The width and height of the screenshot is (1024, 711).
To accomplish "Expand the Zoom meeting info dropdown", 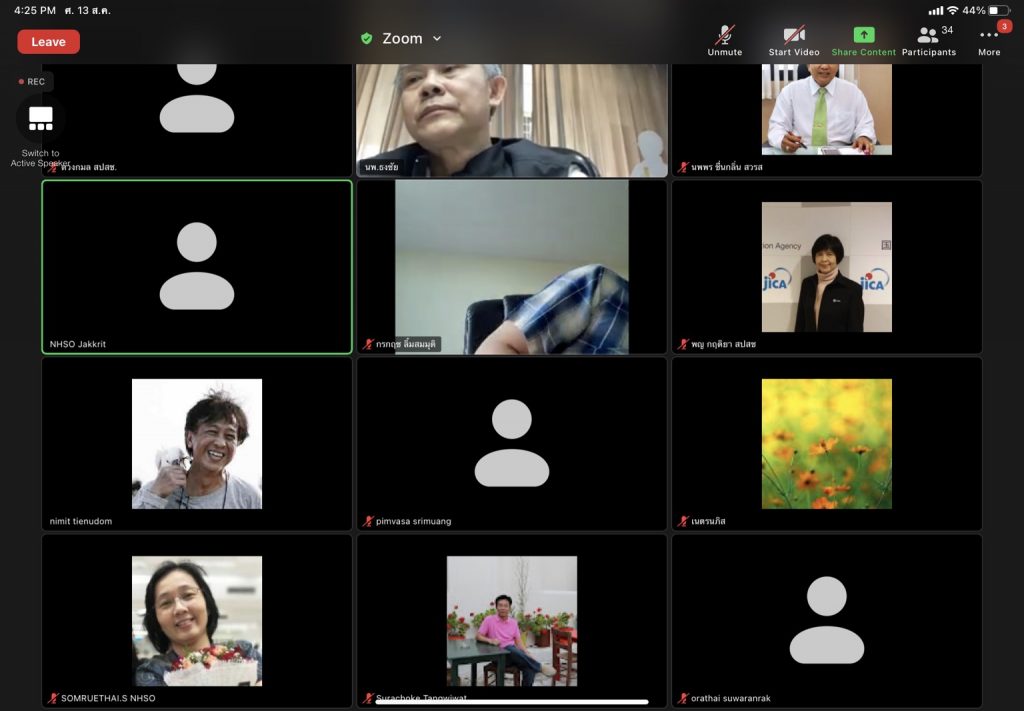I will 436,39.
